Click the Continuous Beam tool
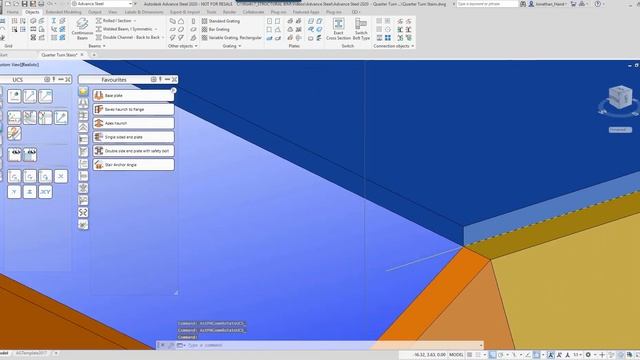This screenshot has height=360, width=640. pyautogui.click(x=82, y=29)
